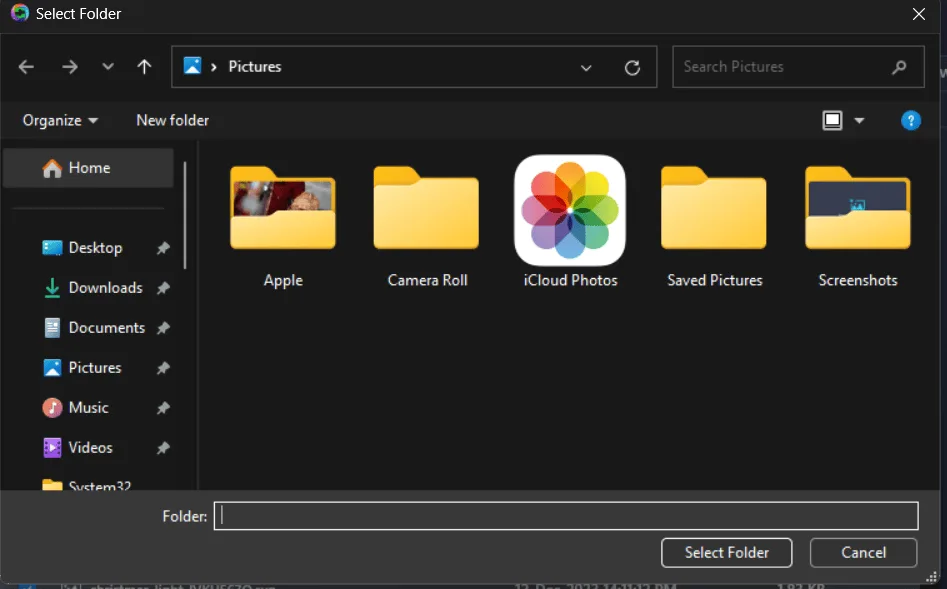The height and width of the screenshot is (589, 947).
Task: Click the pin icon next to Videos
Action: [x=163, y=448]
